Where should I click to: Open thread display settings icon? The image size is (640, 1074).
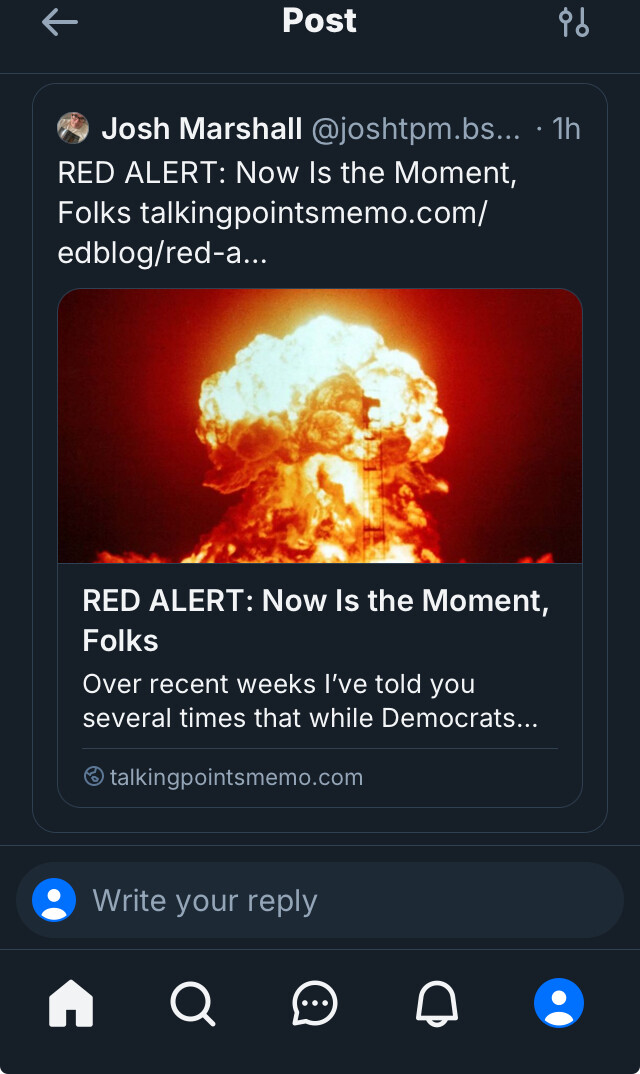(x=574, y=22)
